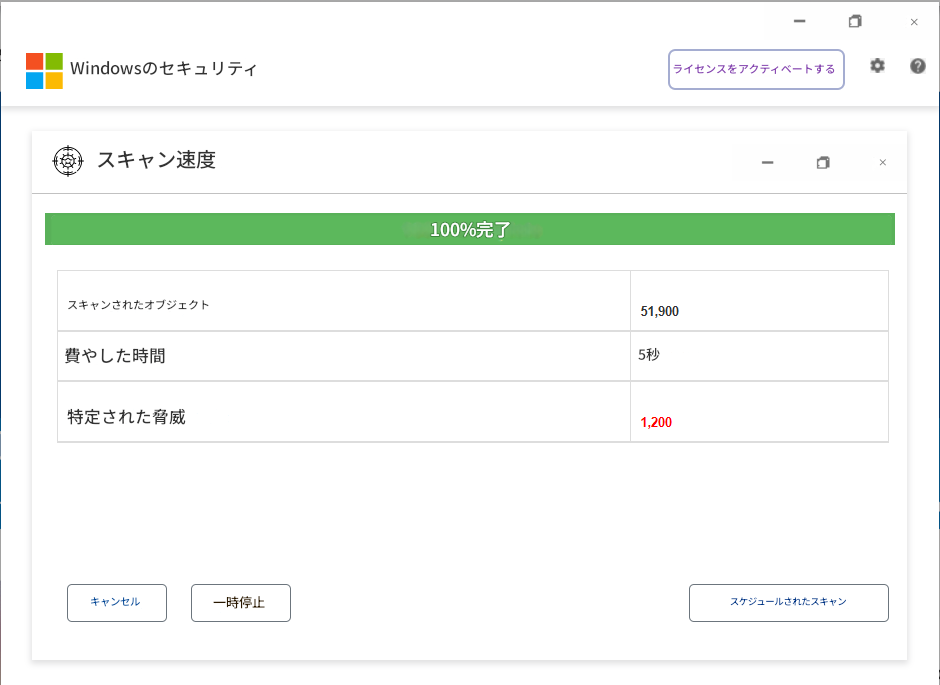Minimize the スキャン速度 inner panel
This screenshot has height=685, width=940.
click(767, 163)
